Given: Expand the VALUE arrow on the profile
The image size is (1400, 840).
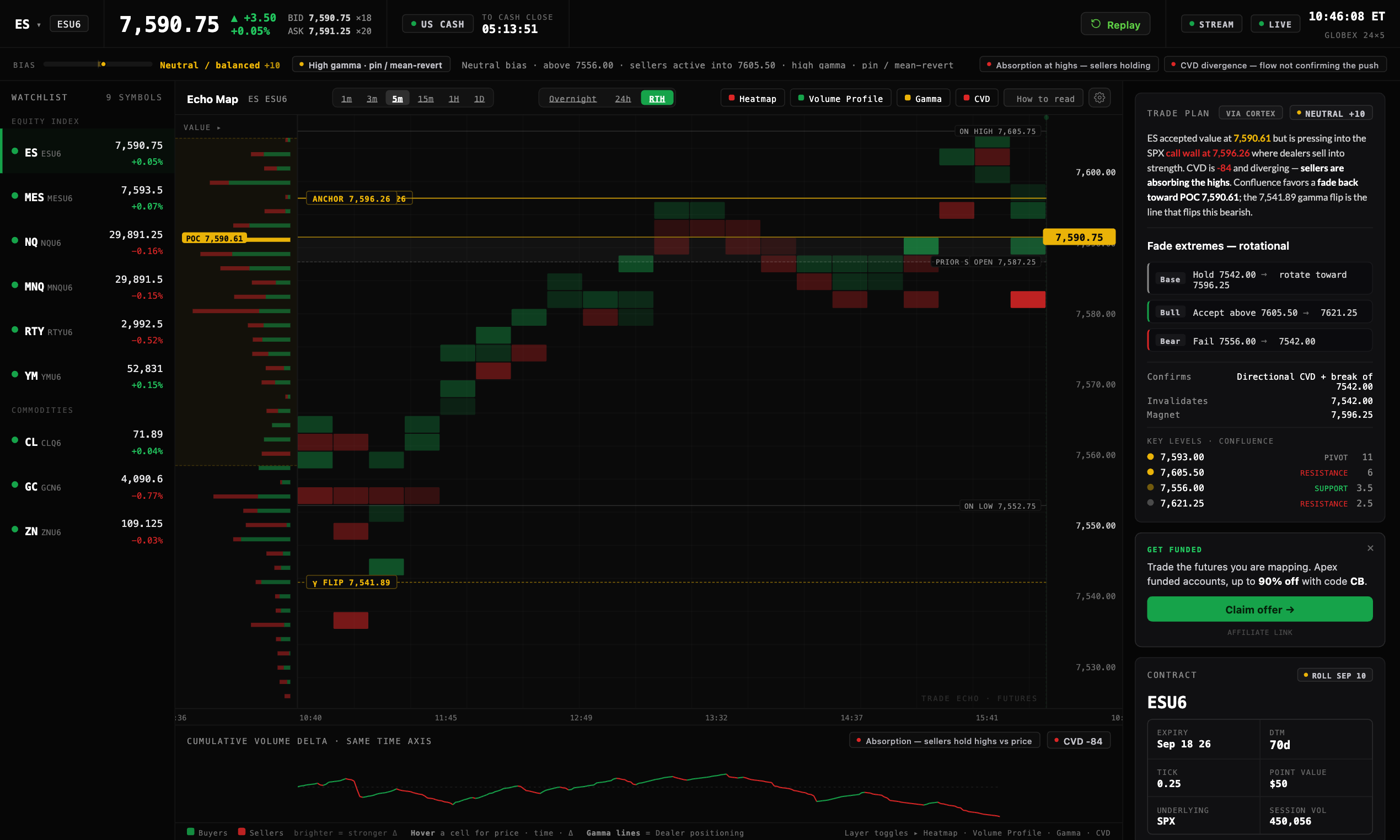Looking at the screenshot, I should (219, 128).
